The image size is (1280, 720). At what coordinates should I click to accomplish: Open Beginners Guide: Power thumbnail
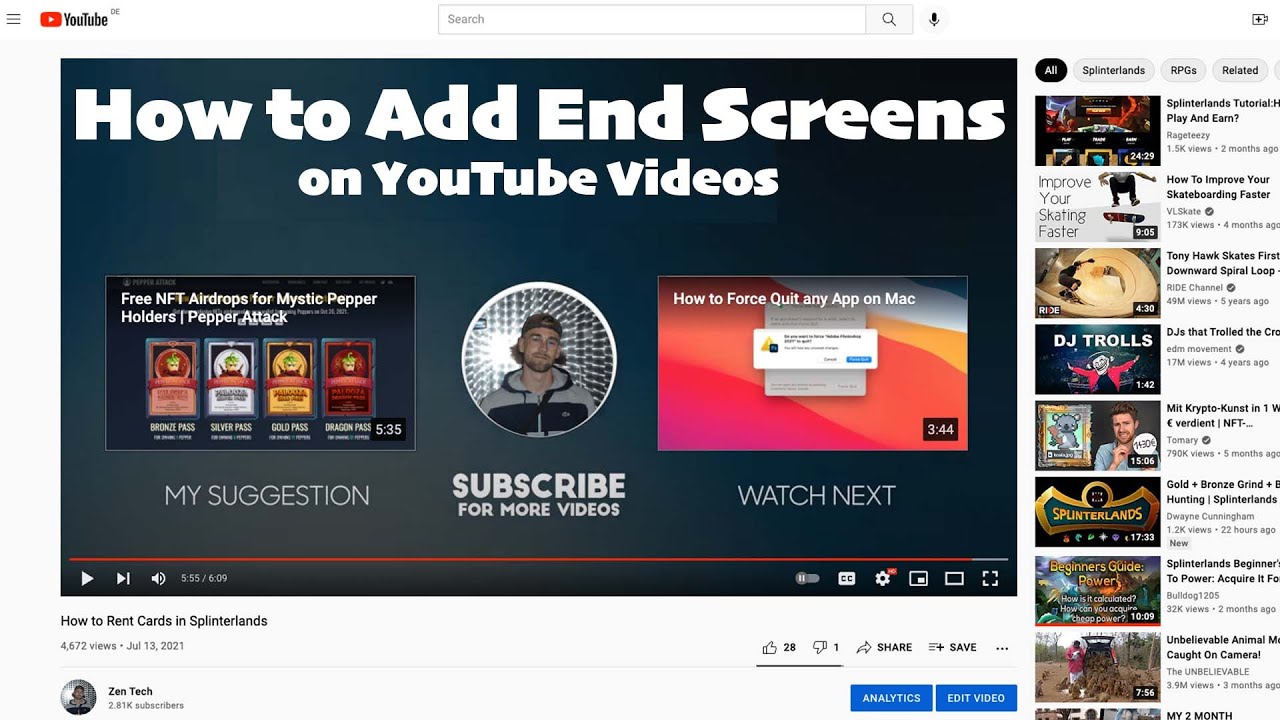(1097, 591)
